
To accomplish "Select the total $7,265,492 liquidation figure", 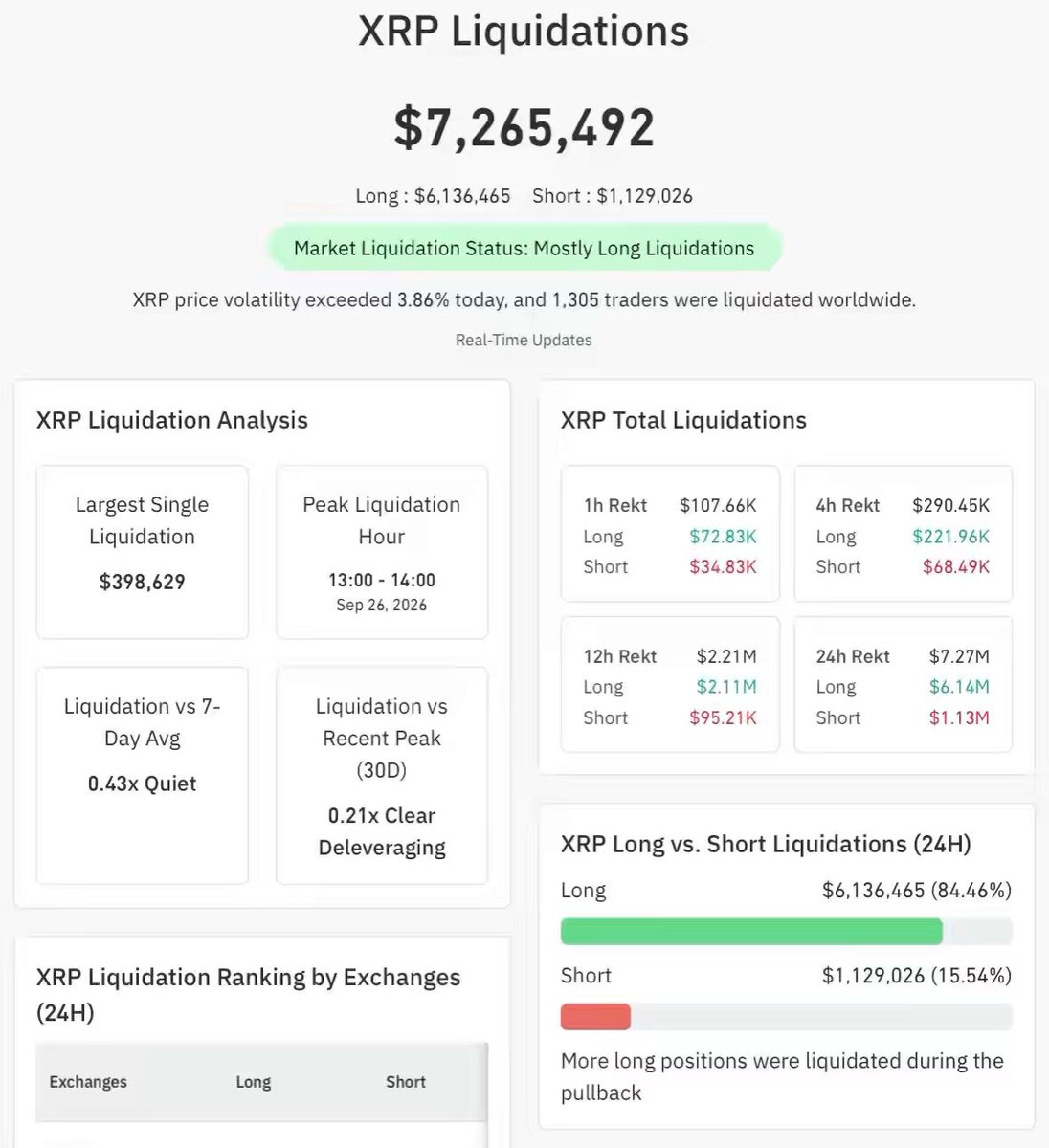I will 524,127.
